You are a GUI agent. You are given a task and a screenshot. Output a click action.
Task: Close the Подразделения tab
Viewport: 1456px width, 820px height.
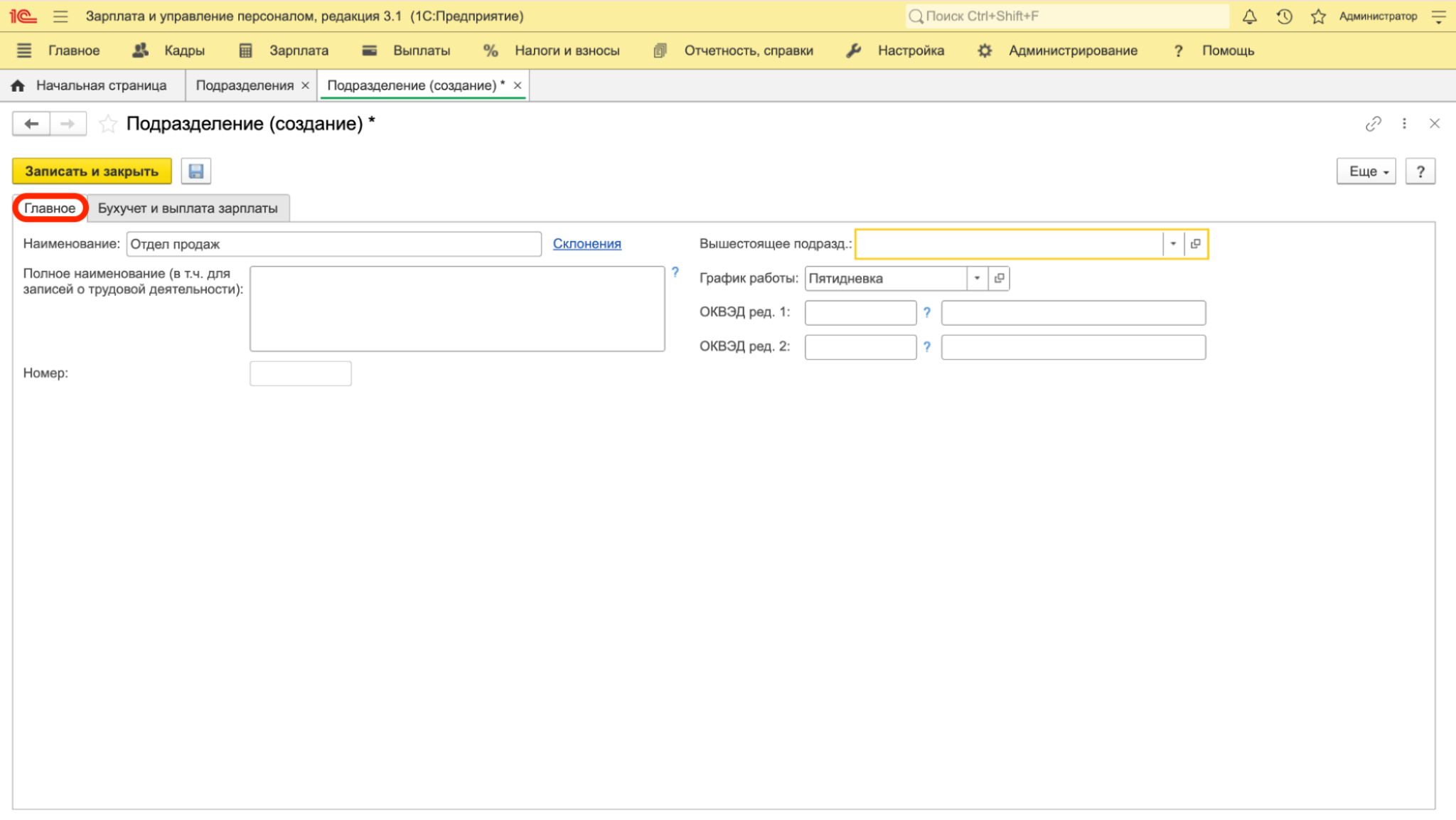[x=306, y=85]
